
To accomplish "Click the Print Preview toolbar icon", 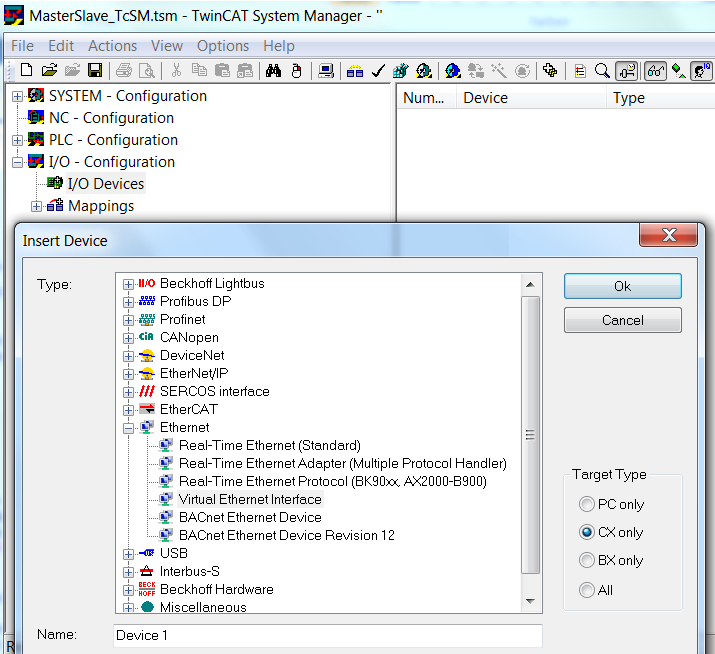I will point(147,71).
